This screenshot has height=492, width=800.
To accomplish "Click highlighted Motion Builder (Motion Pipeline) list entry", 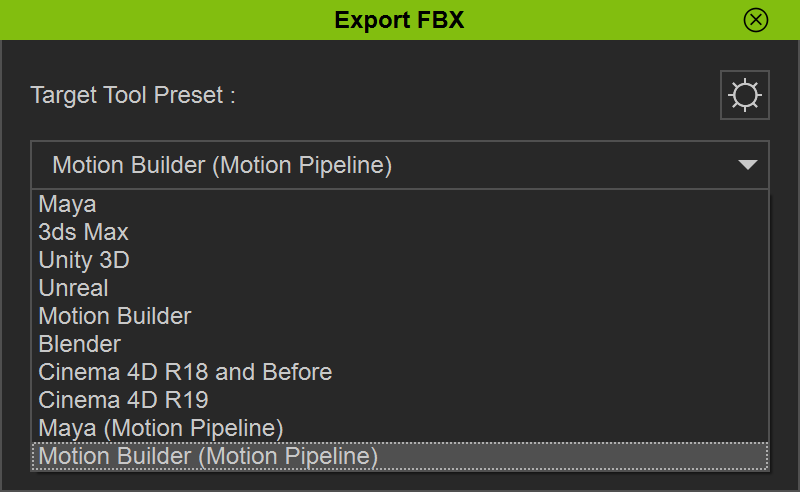I will click(x=208, y=456).
